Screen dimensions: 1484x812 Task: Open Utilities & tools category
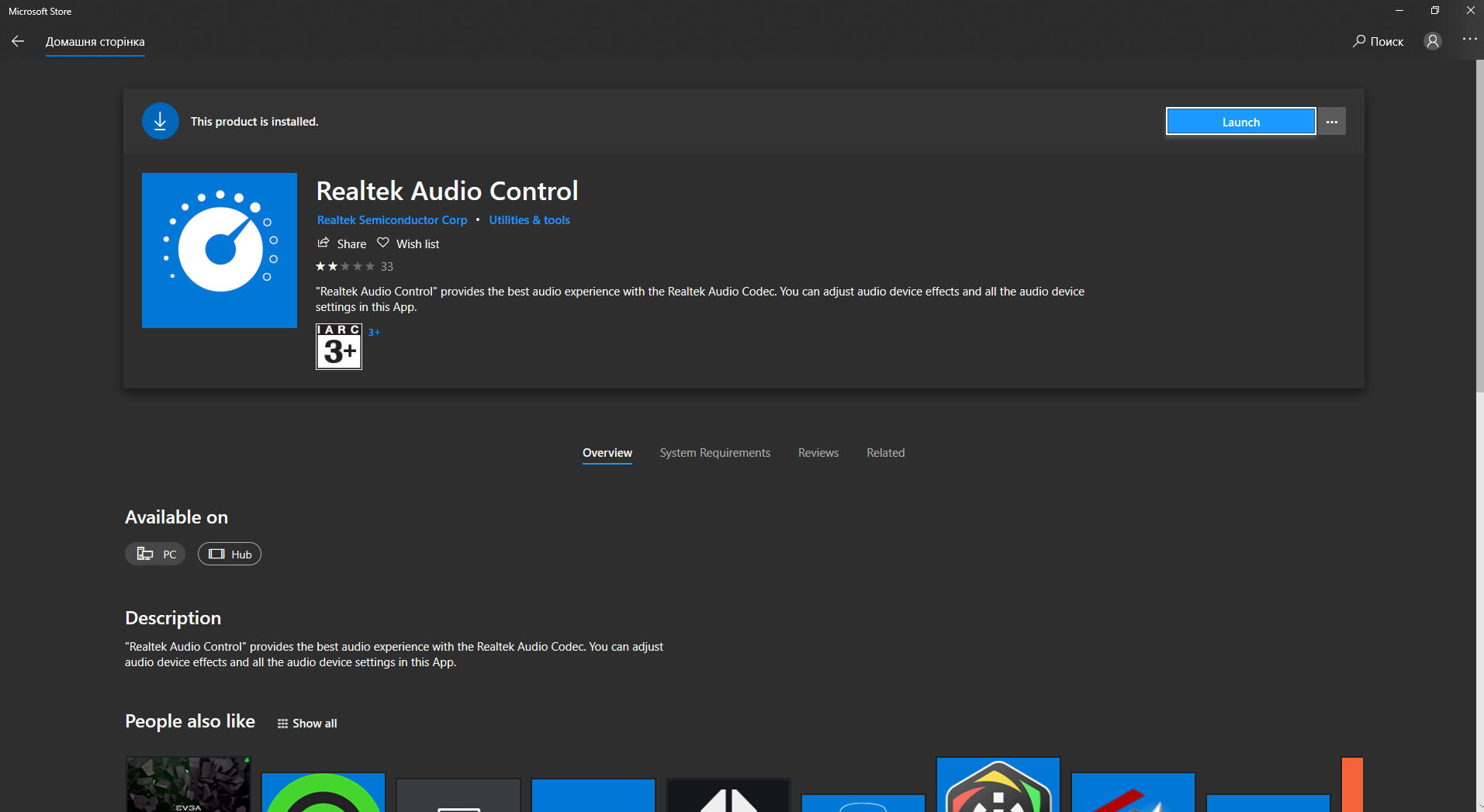[529, 220]
